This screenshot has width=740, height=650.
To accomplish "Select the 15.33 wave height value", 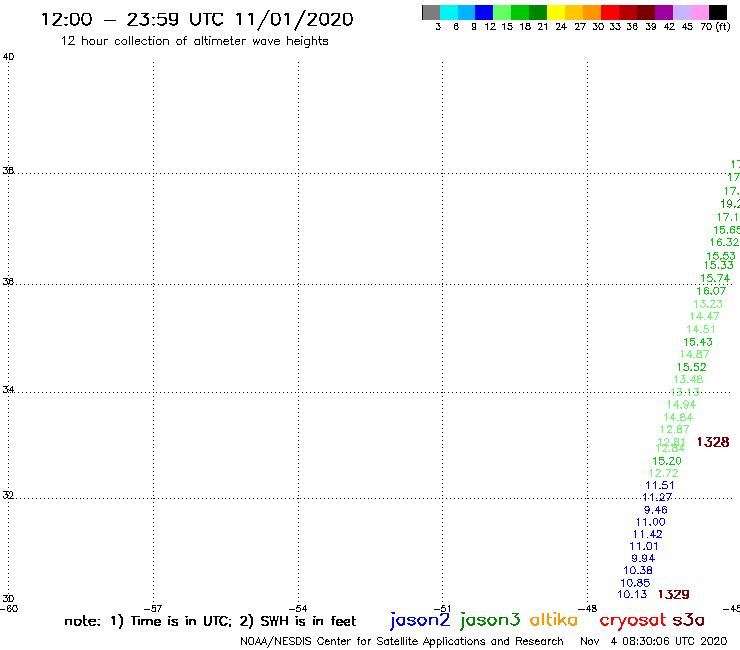I will point(719,265).
